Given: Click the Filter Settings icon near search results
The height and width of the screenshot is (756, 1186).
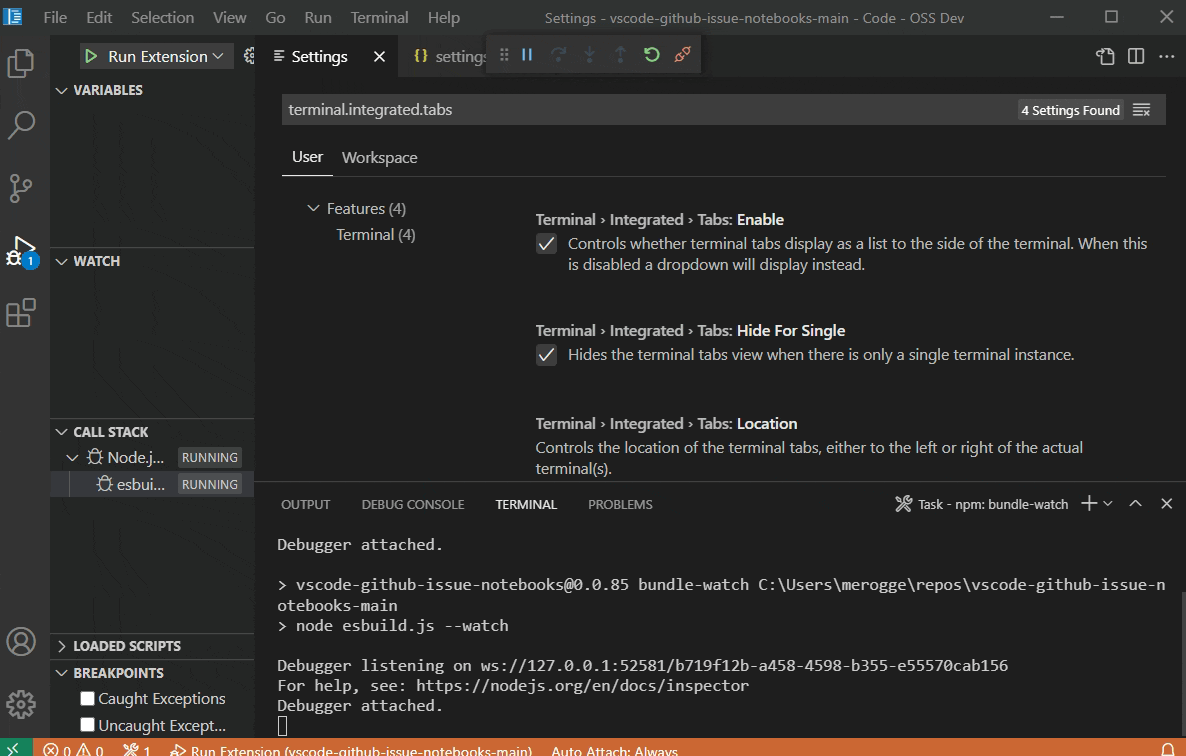Looking at the screenshot, I should coord(1141,110).
